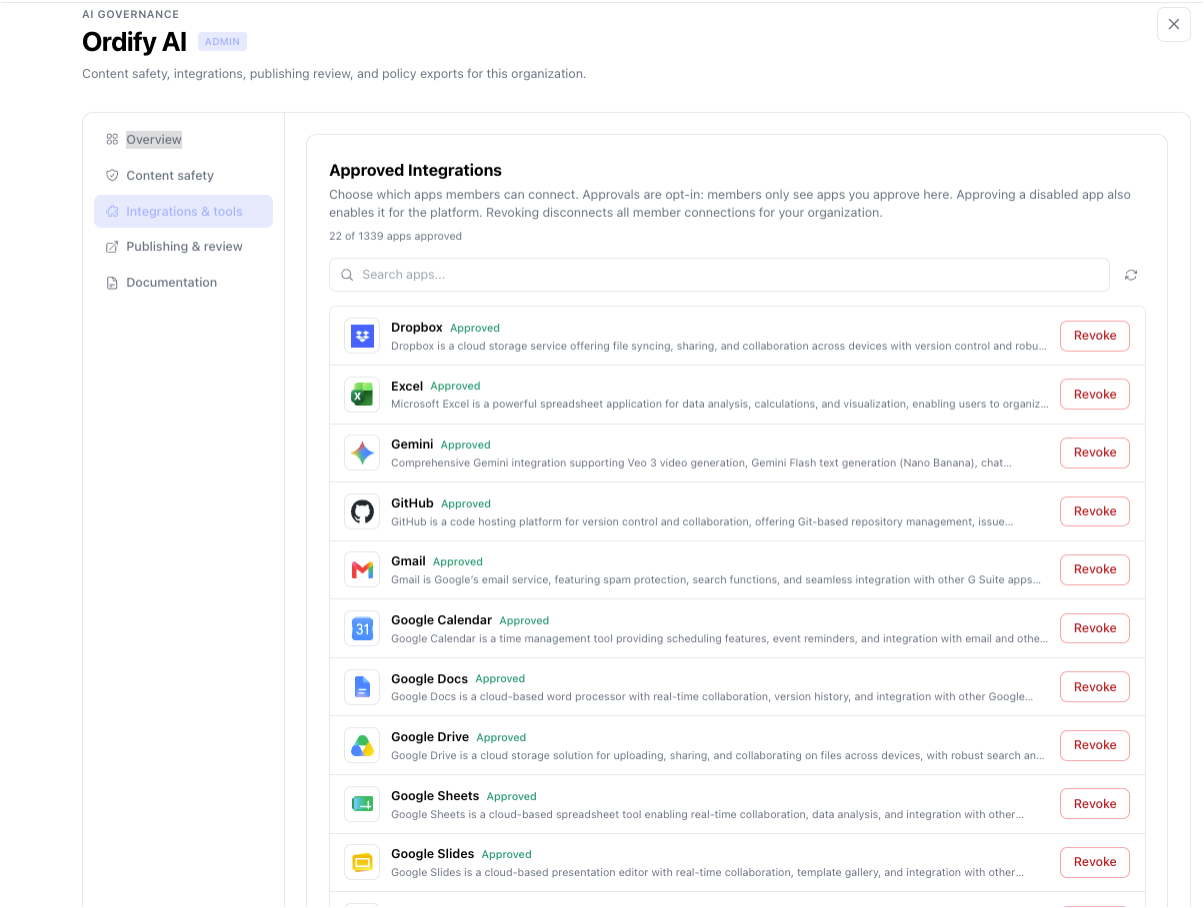Click the Excel app name
This screenshot has width=1204, height=908.
click(x=407, y=386)
